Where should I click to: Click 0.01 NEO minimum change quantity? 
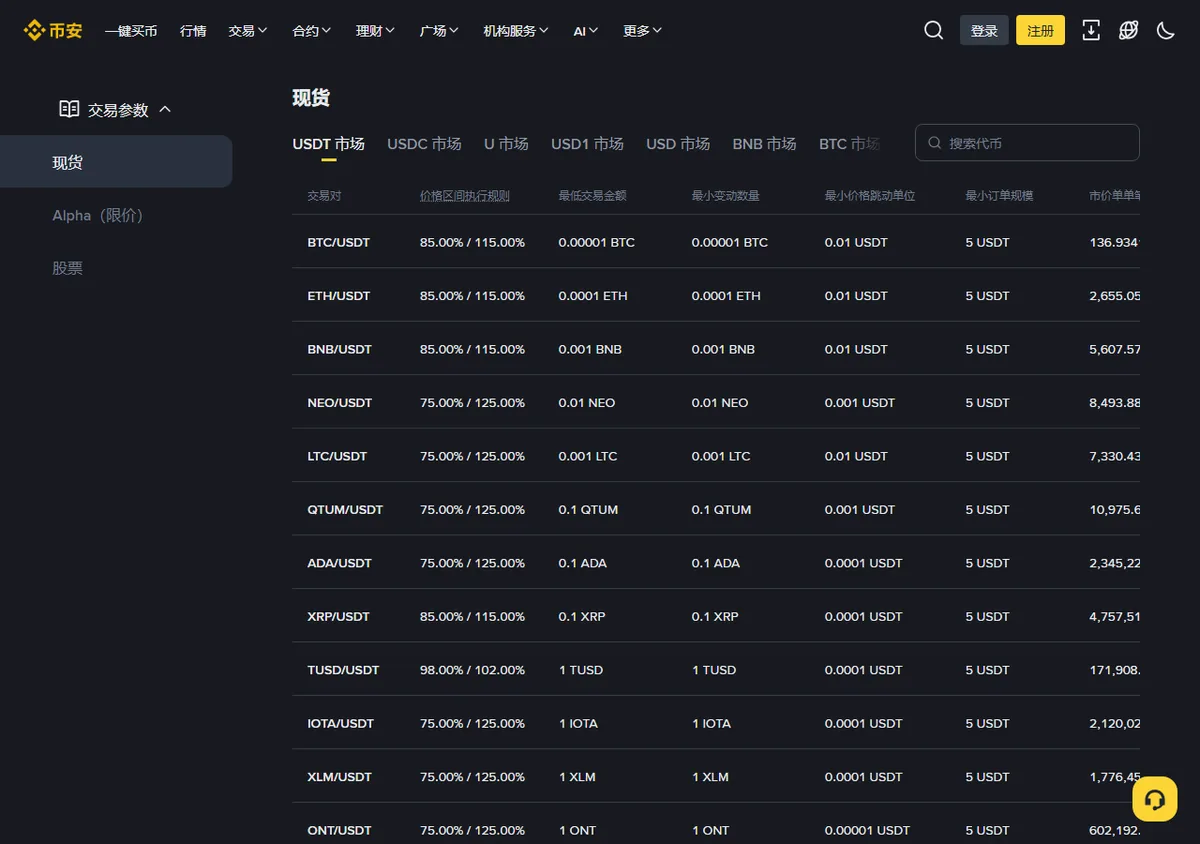coord(720,403)
